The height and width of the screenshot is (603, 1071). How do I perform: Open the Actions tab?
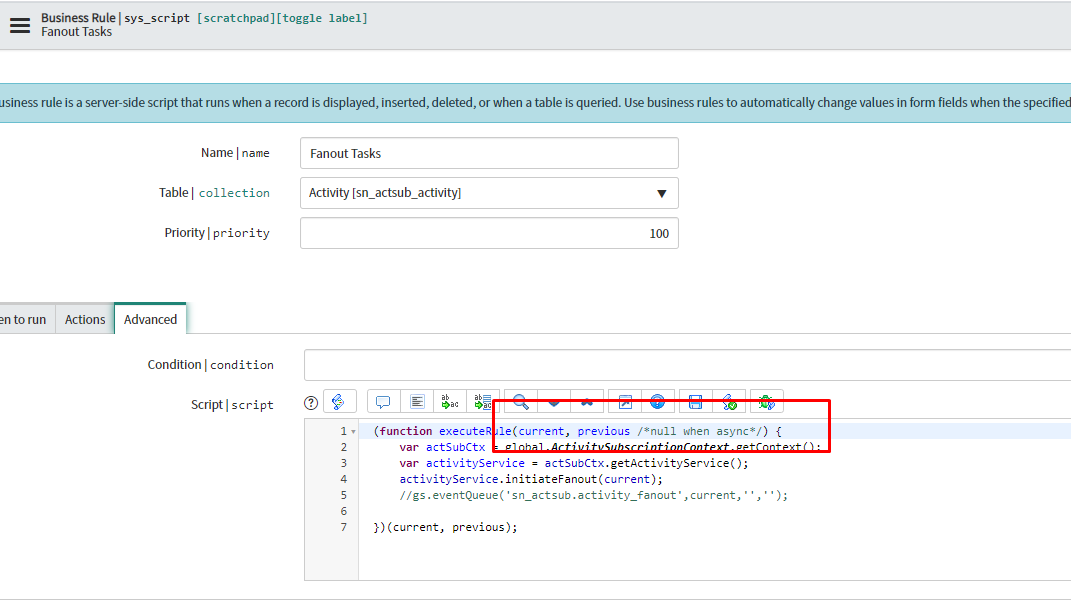tap(84, 319)
